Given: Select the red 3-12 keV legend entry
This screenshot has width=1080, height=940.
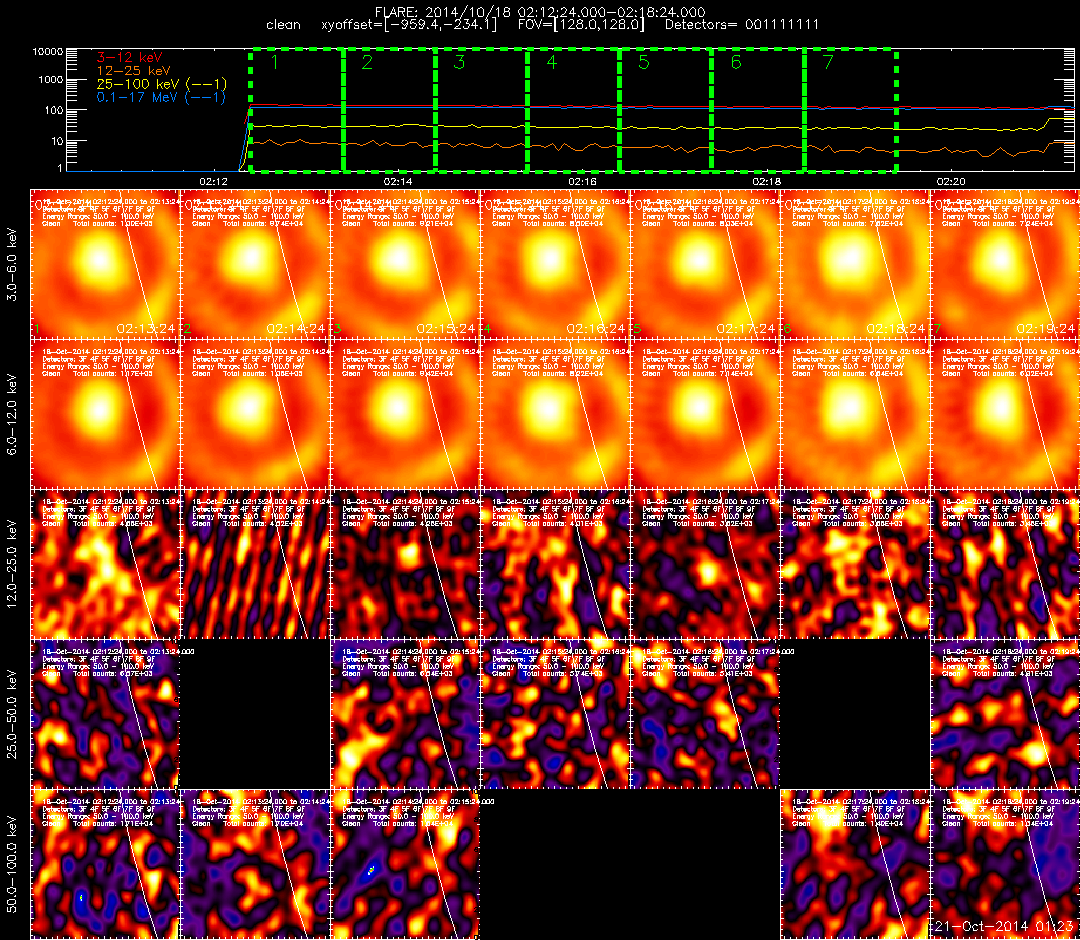Looking at the screenshot, I should pyautogui.click(x=129, y=57).
